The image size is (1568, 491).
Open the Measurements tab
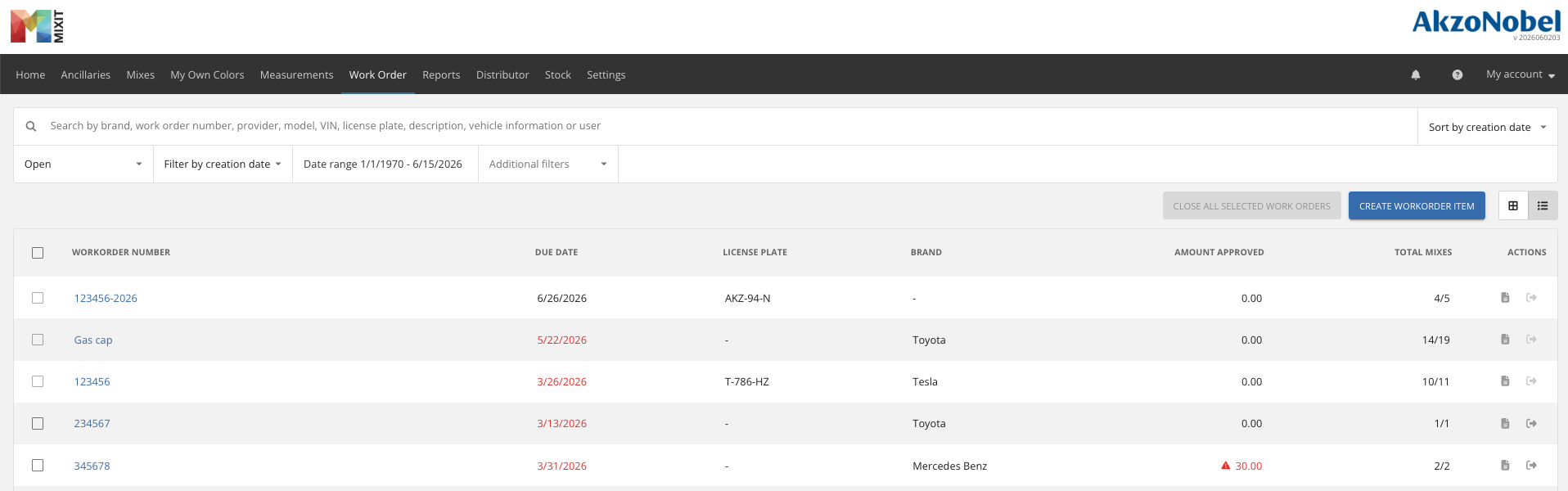(296, 74)
